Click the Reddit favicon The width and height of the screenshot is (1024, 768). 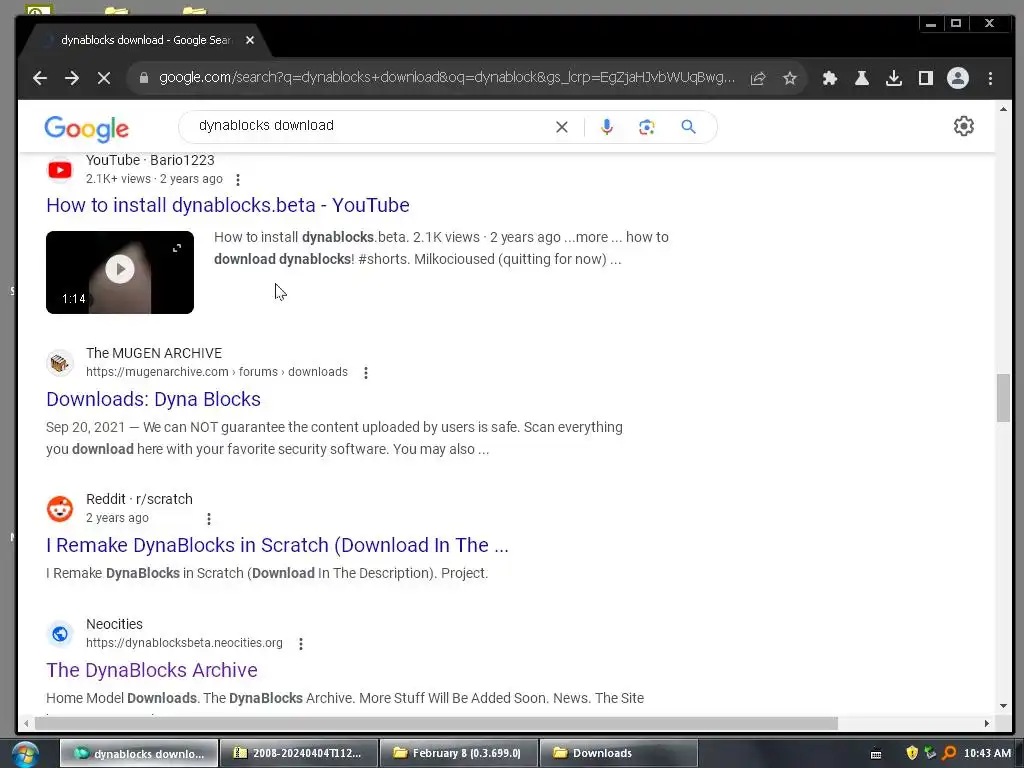coord(60,509)
